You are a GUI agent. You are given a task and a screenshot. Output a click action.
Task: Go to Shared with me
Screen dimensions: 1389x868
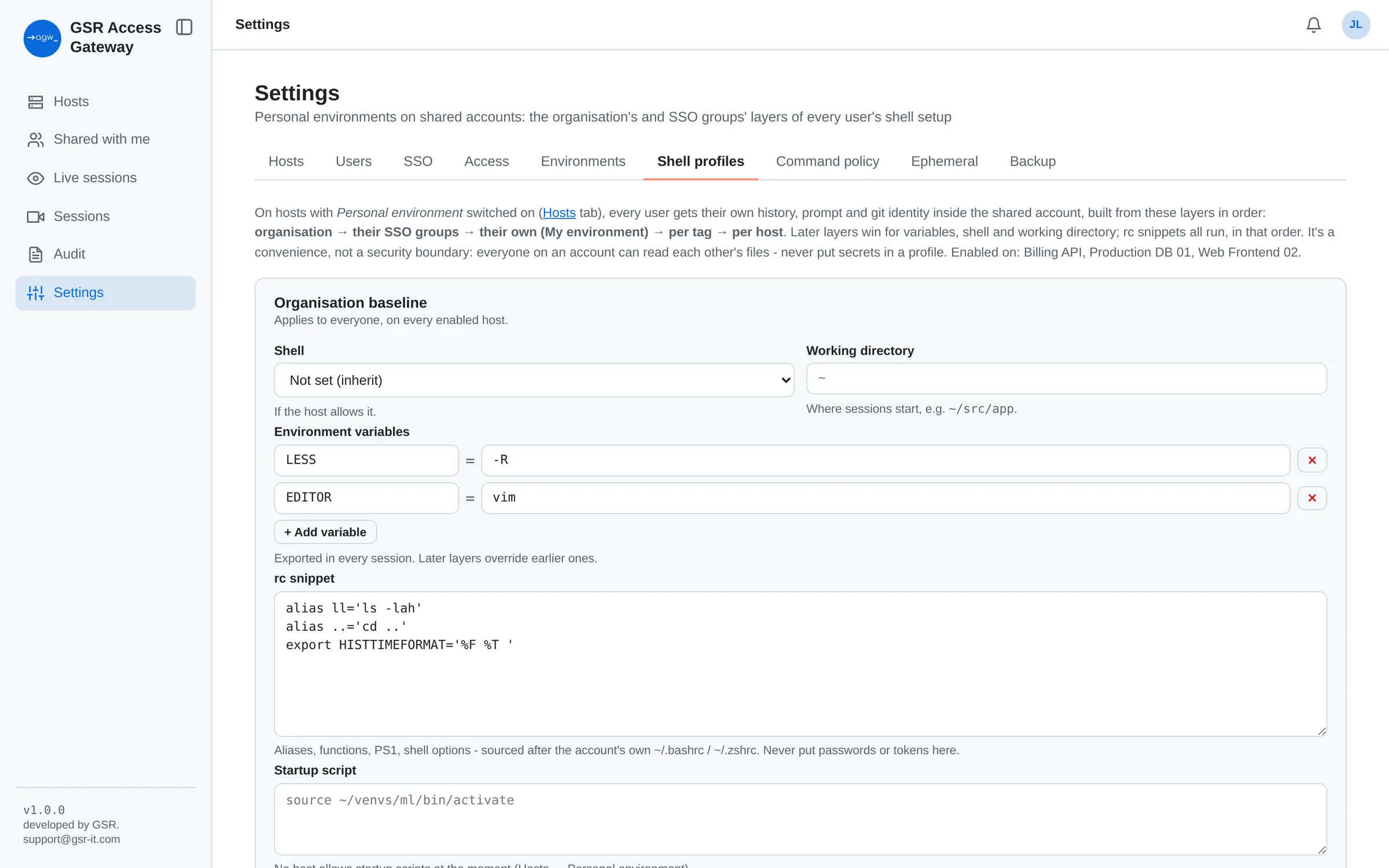[105, 139]
